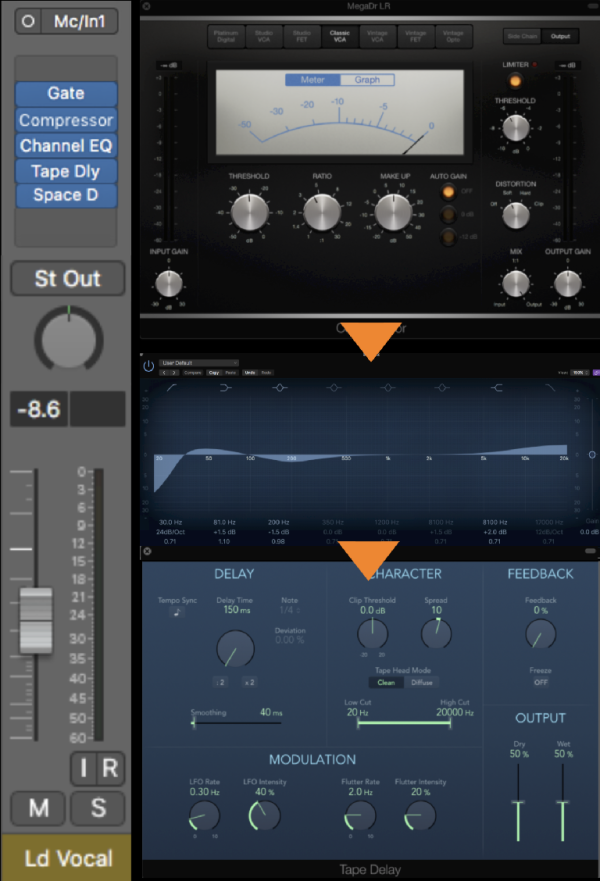Toggle the 380 Hz parametric band icon

coord(334,388)
